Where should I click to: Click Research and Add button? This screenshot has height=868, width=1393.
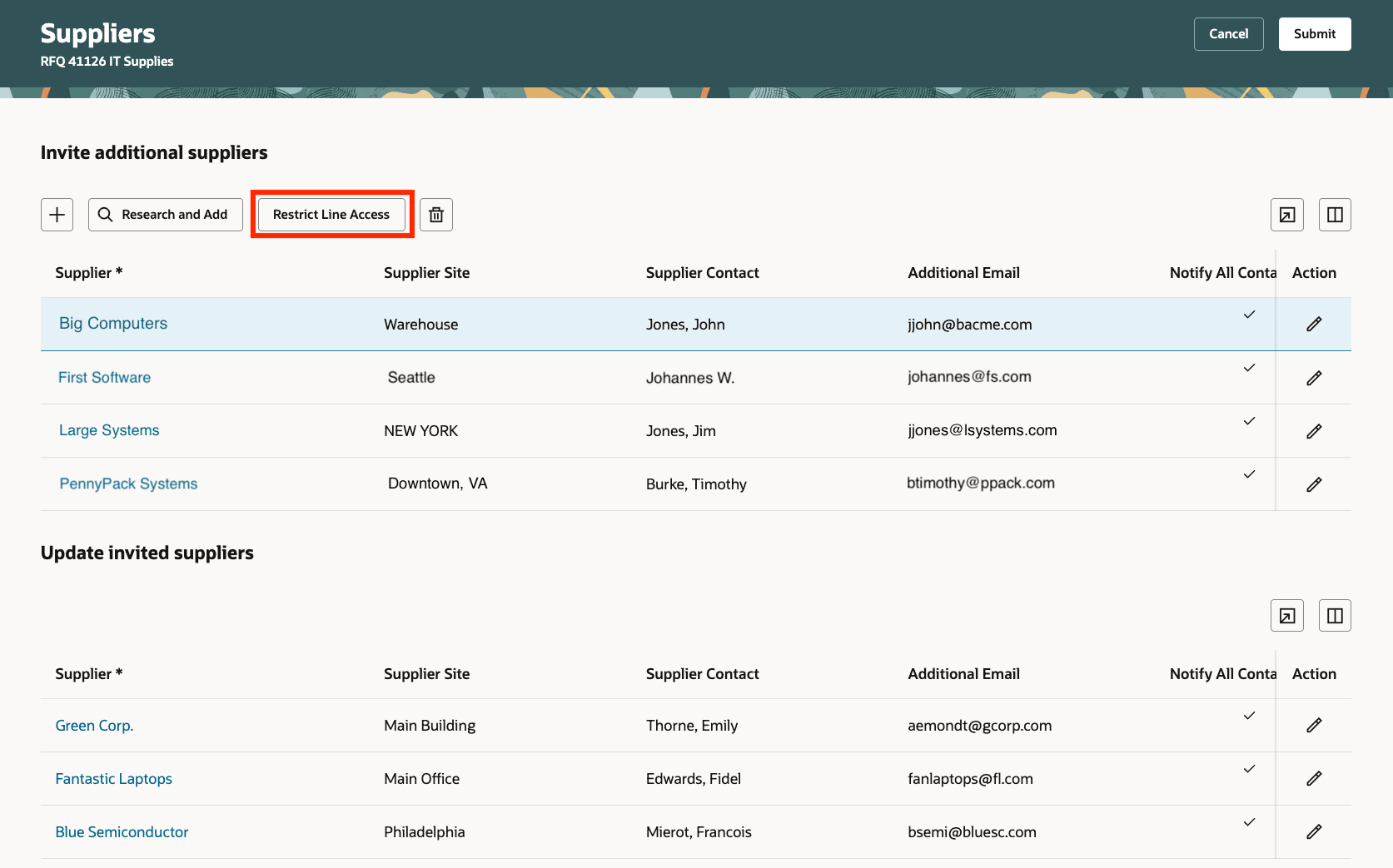click(x=166, y=215)
